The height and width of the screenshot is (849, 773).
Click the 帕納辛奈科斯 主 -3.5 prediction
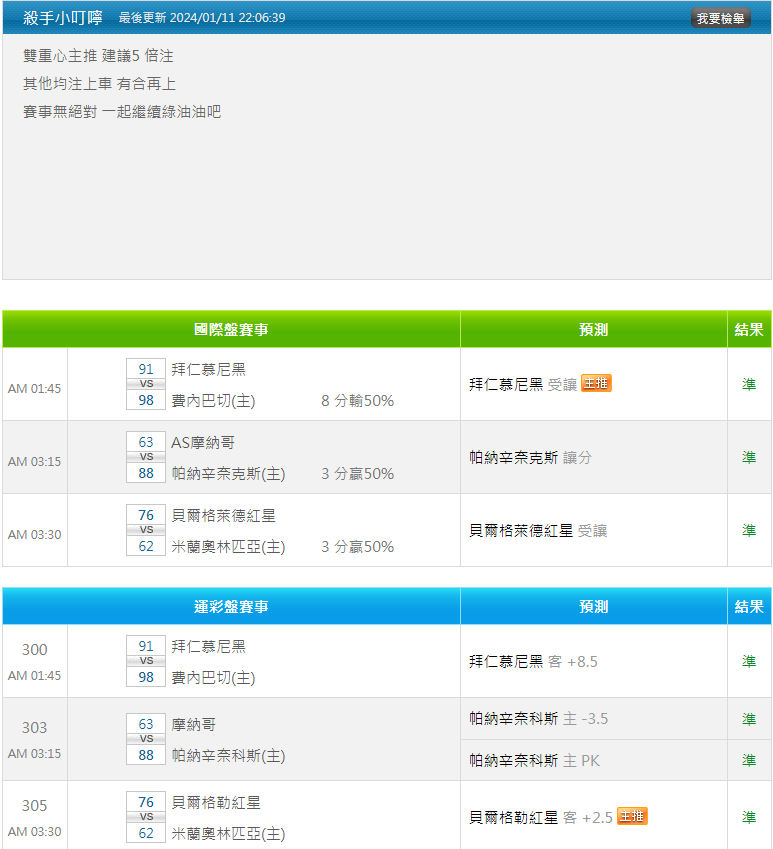coord(539,719)
